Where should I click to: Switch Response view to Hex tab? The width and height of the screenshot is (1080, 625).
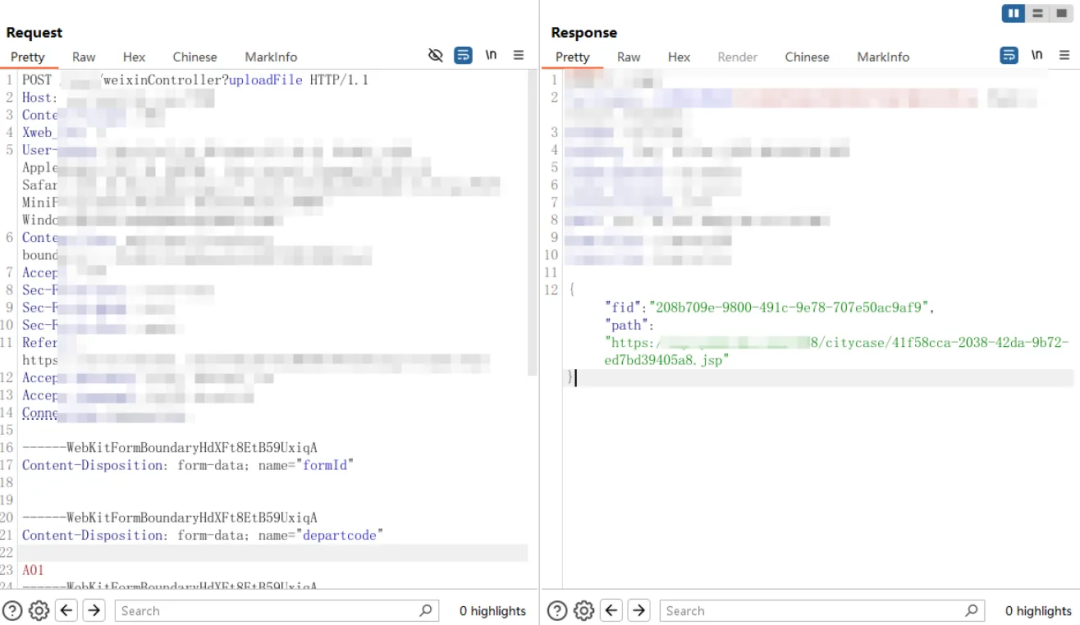click(679, 57)
